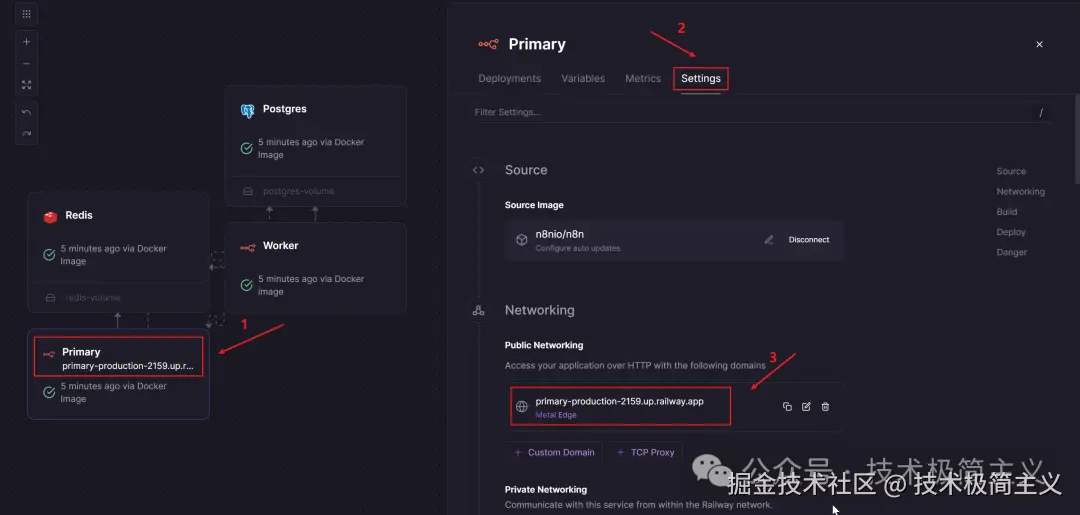Click the Networking section node icon
Viewport: 1080px width, 515px height.
[x=478, y=311]
